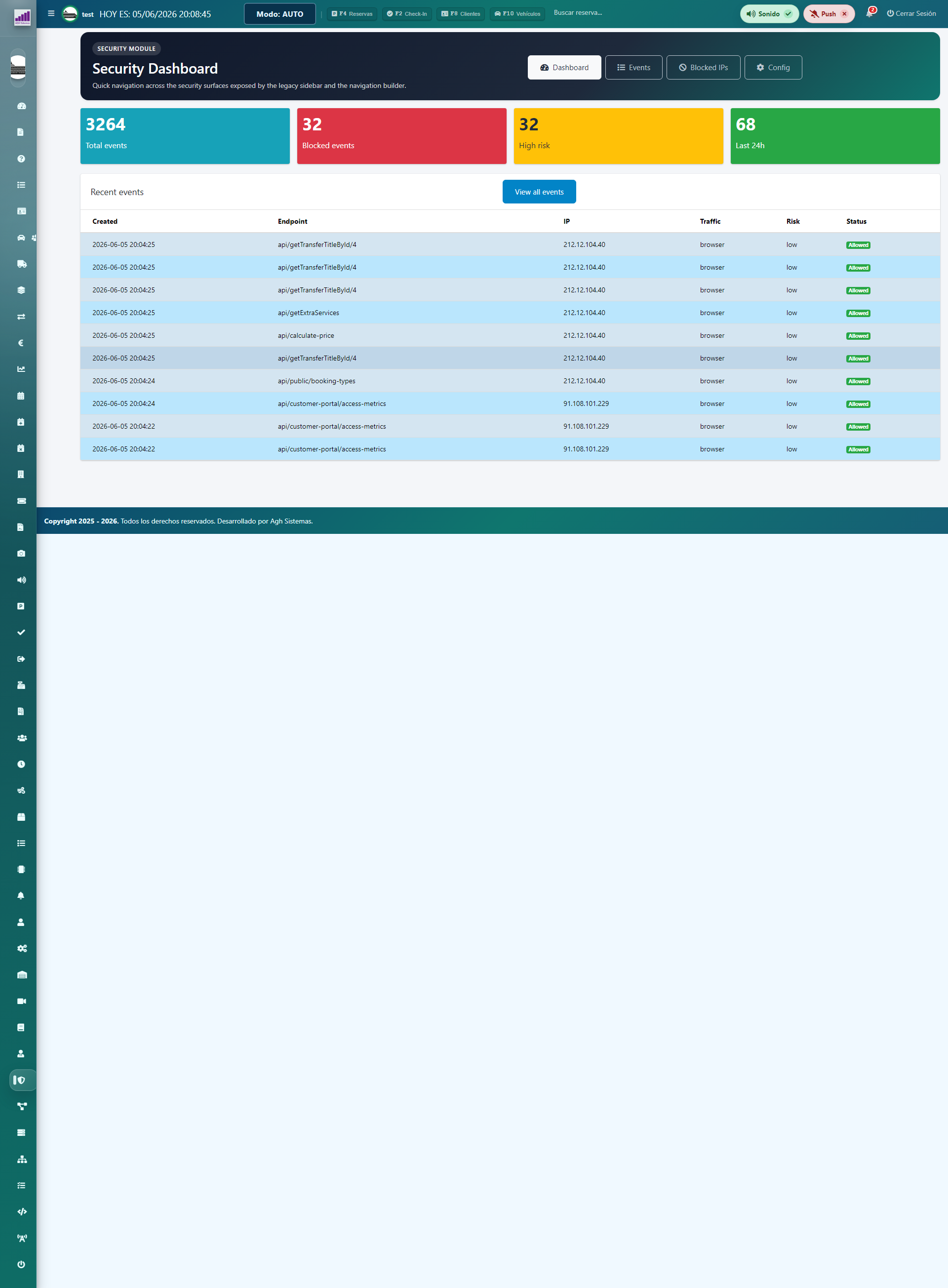Toggle the hamburger menu in top bar
Screen dimensions: 948x1288
coord(51,13)
